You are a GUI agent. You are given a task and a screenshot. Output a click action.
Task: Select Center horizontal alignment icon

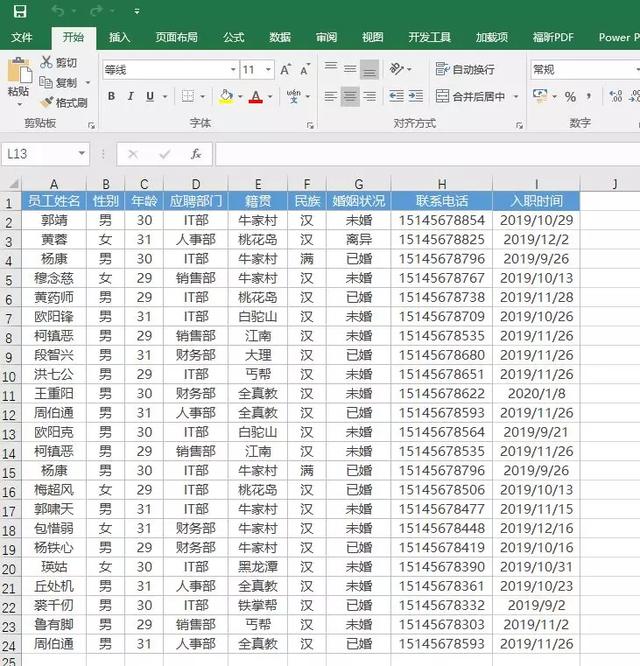coord(350,96)
